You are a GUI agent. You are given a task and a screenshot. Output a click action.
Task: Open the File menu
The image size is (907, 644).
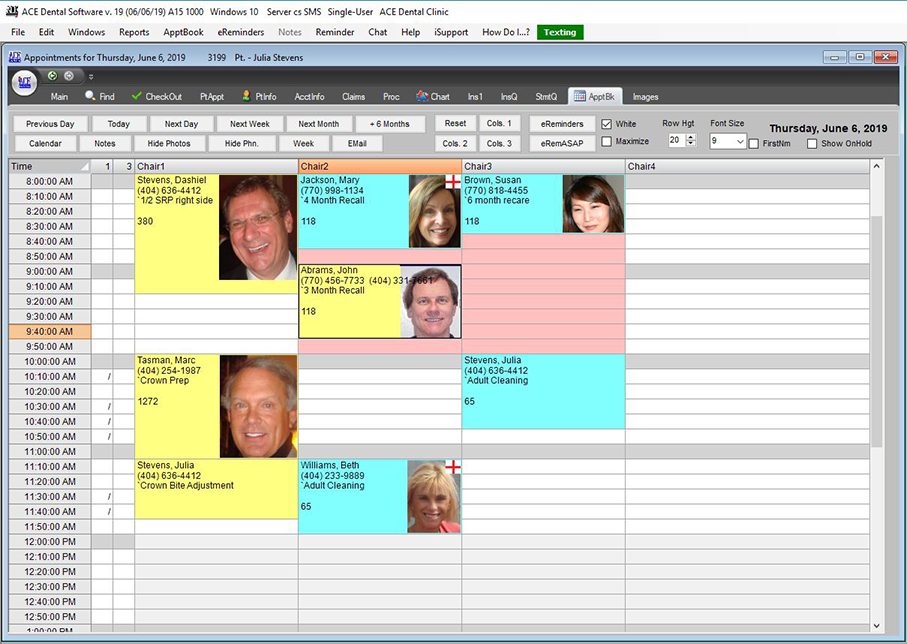click(x=18, y=32)
